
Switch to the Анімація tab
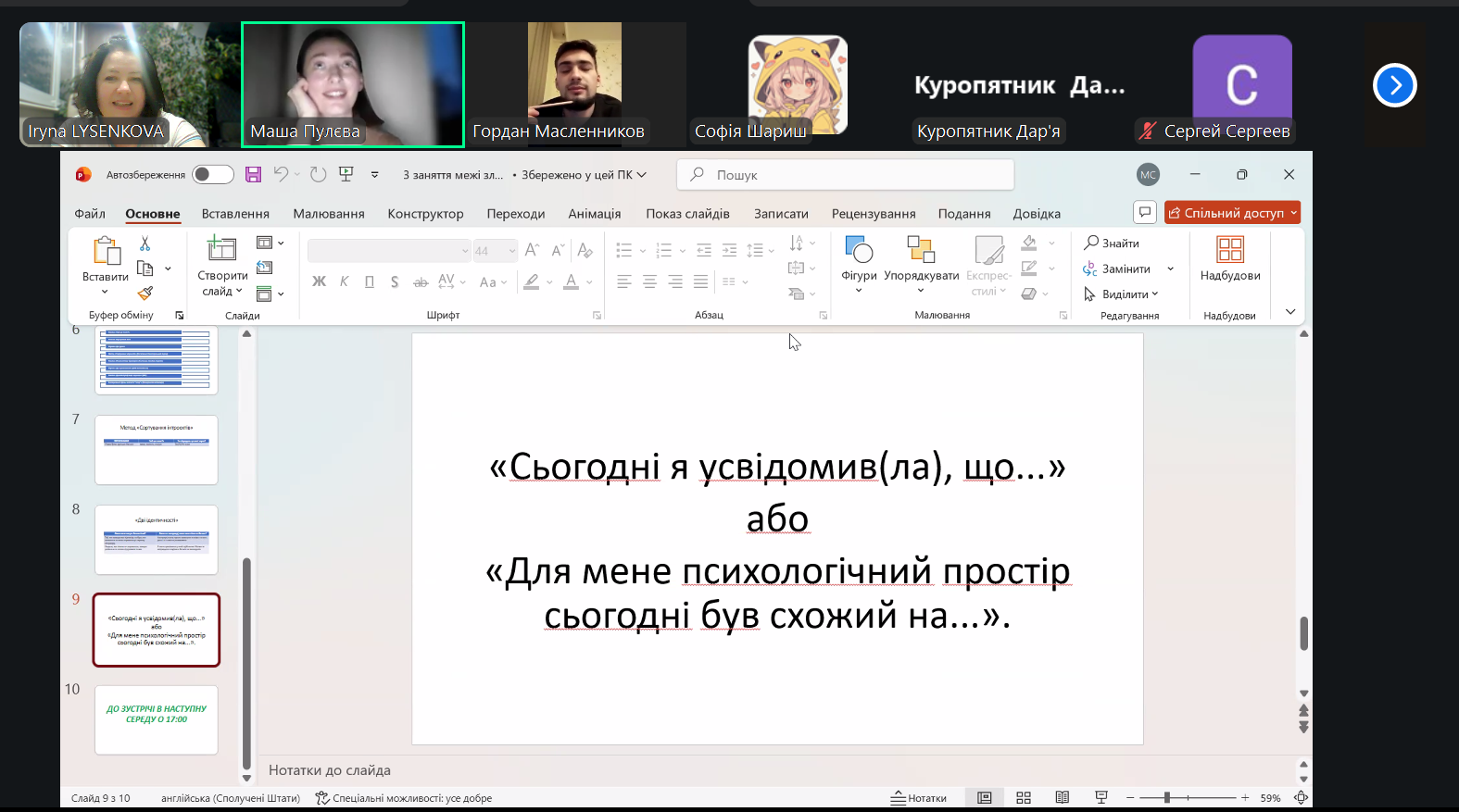pyautogui.click(x=594, y=214)
